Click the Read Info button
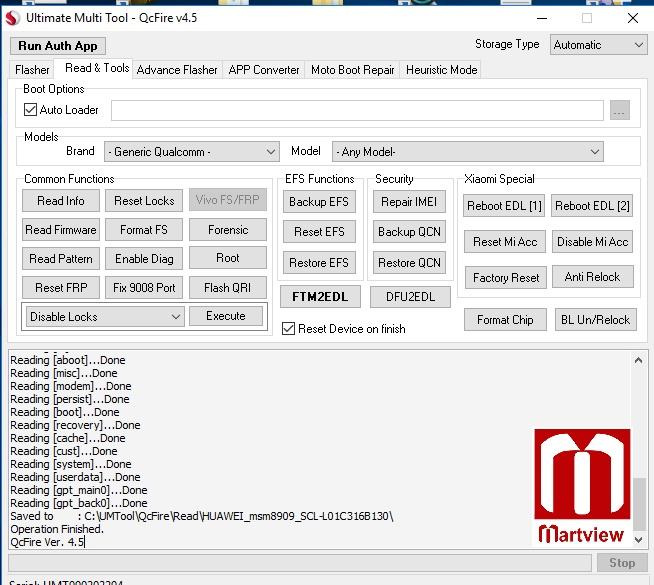The image size is (654, 585). (x=61, y=201)
